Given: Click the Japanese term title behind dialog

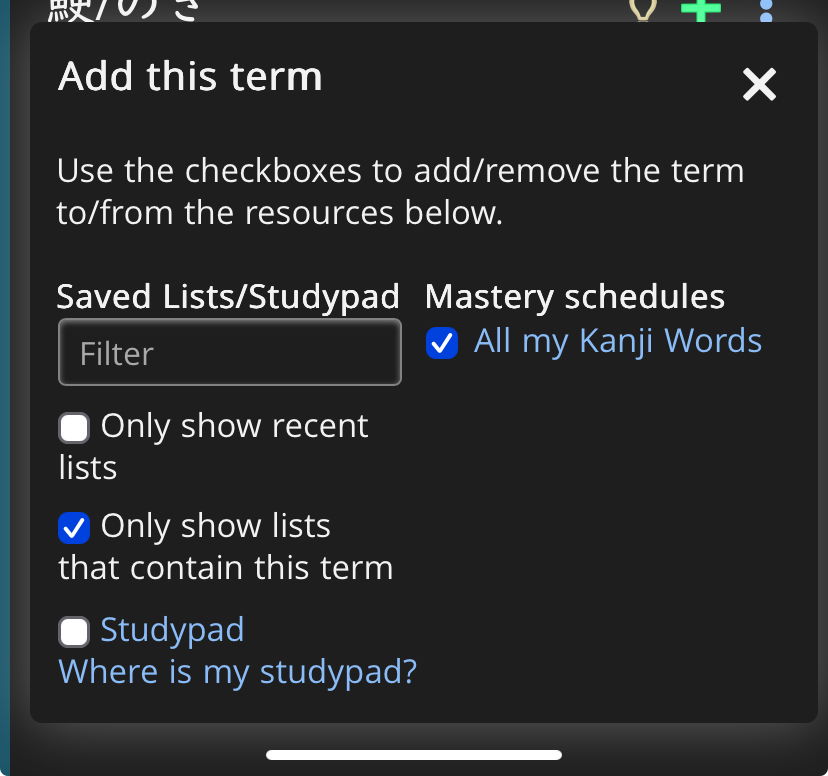Looking at the screenshot, I should point(125,10).
